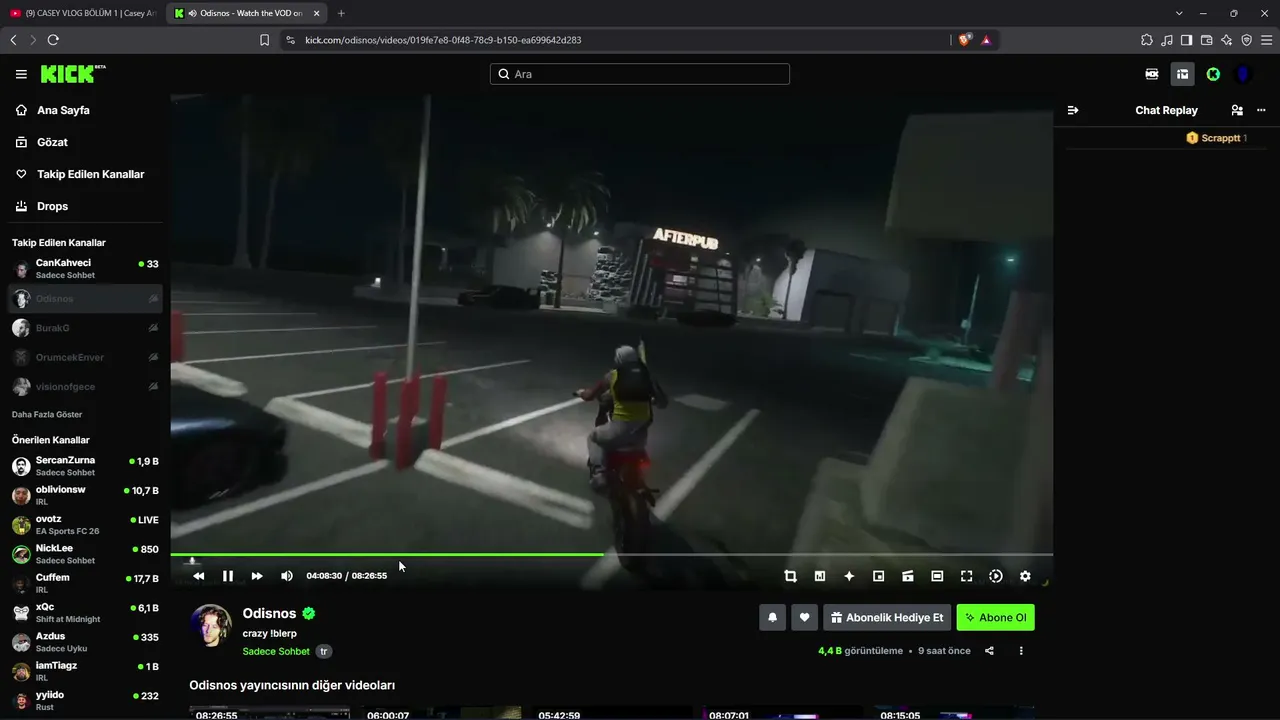
Task: Click Abonelik Hediye Et button
Action: tap(887, 618)
